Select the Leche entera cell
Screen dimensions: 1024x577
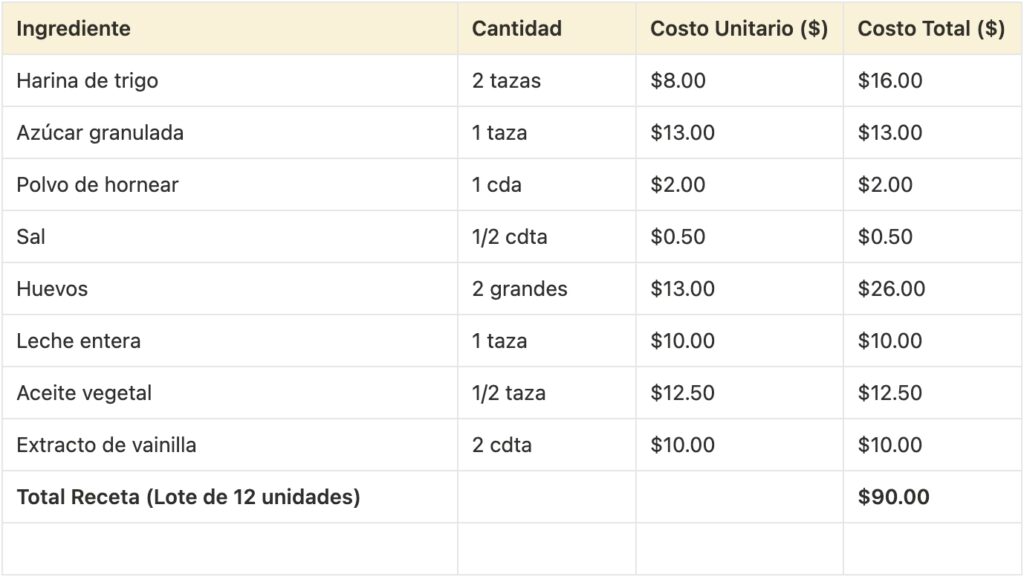78,341
